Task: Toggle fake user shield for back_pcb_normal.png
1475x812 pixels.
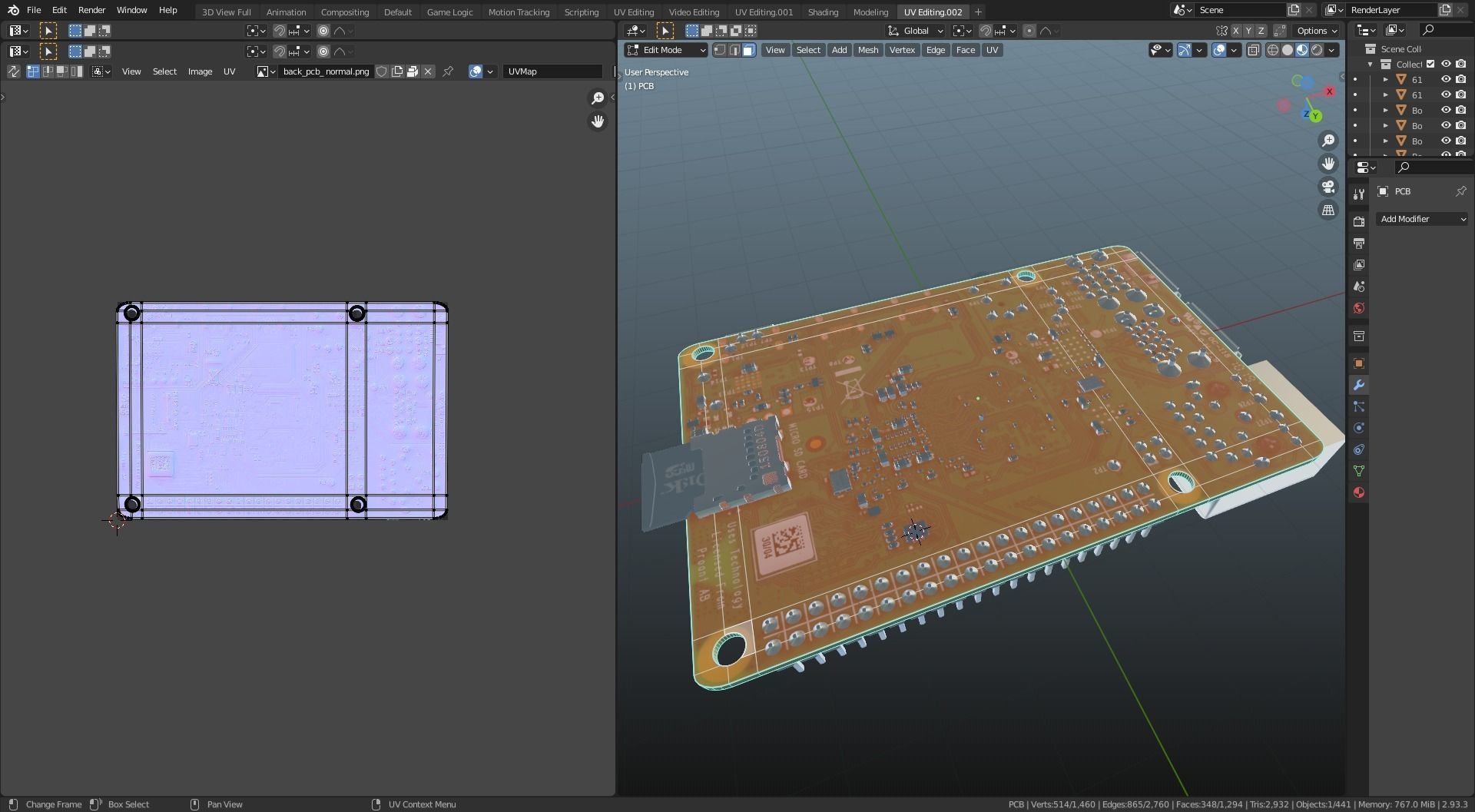Action: click(x=382, y=71)
